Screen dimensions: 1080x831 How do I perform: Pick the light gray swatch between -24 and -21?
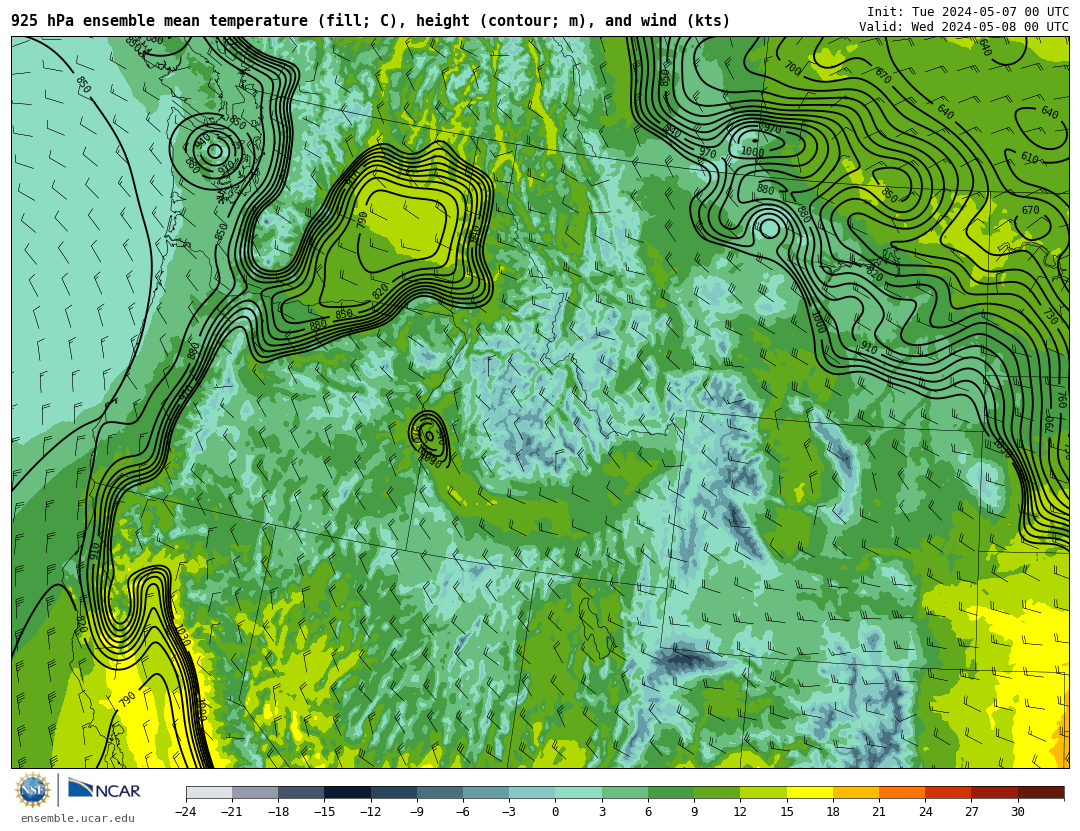click(x=209, y=792)
